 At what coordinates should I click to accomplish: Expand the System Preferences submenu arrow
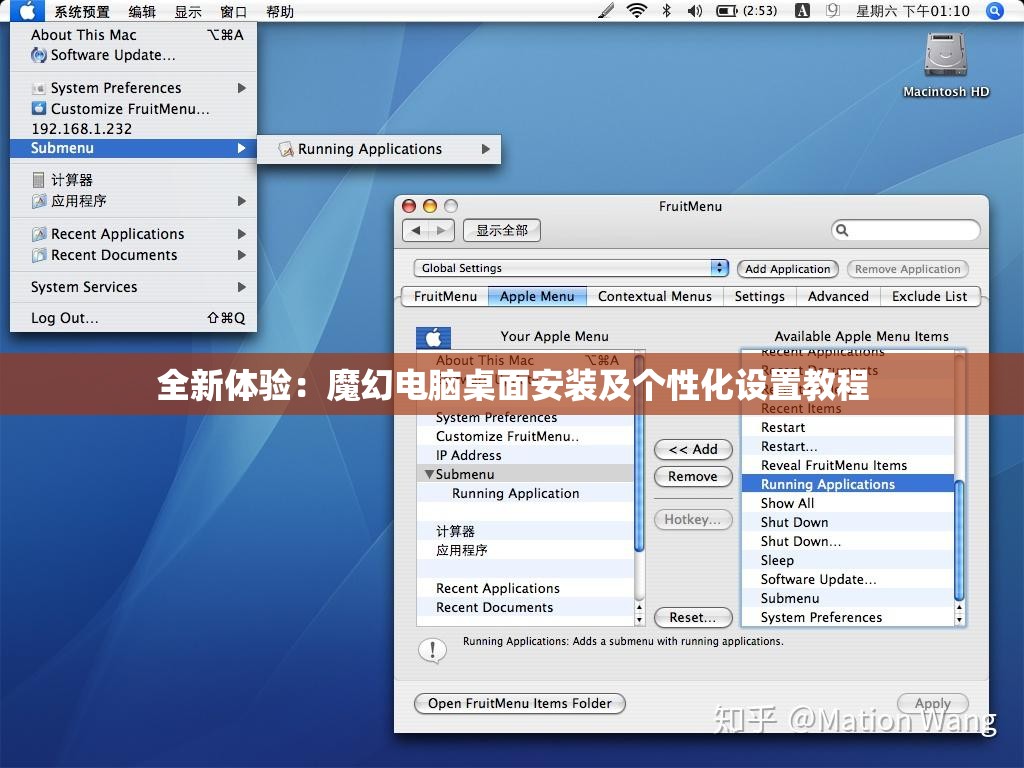[242, 88]
